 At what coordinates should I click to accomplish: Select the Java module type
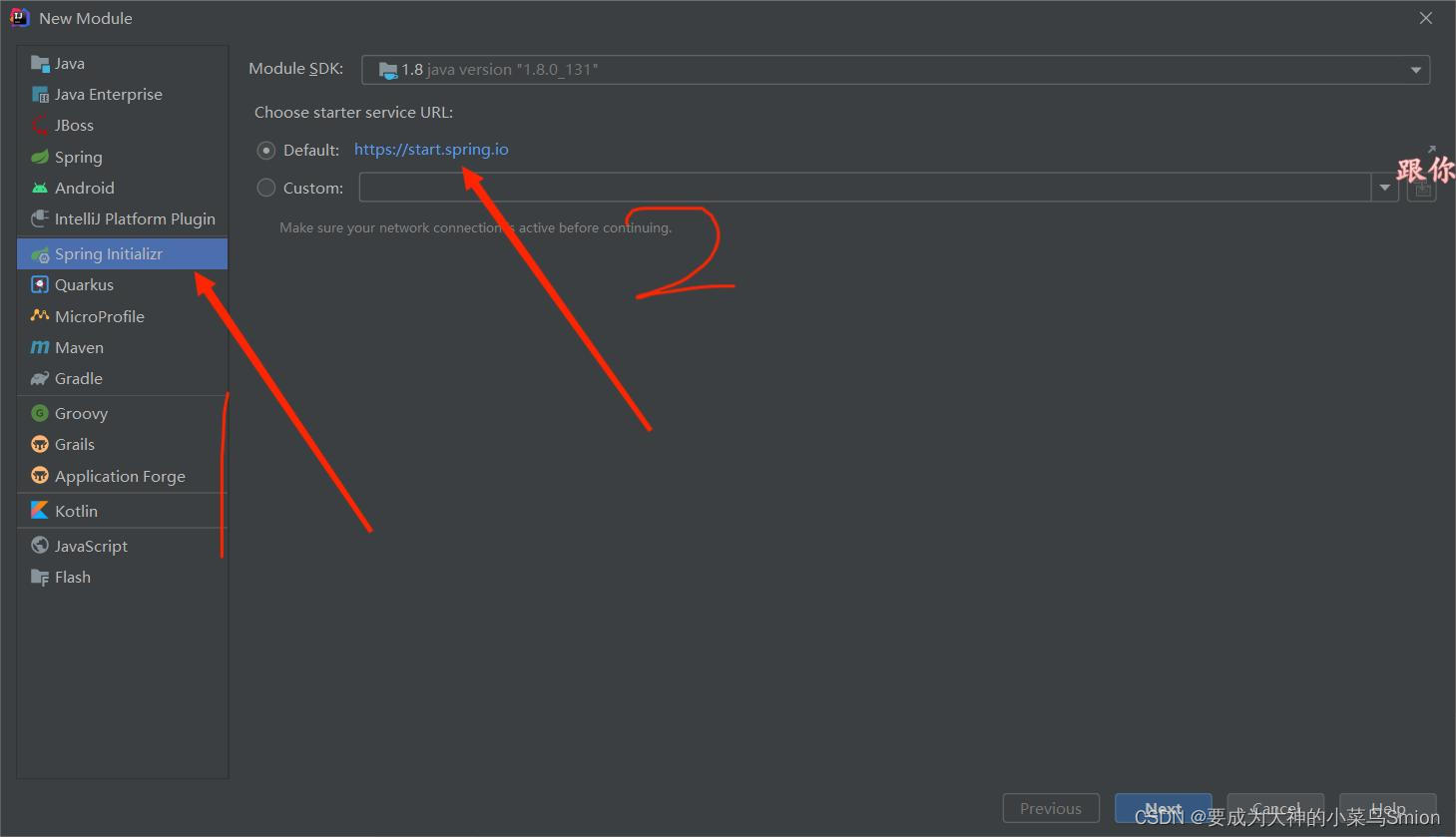pos(123,64)
